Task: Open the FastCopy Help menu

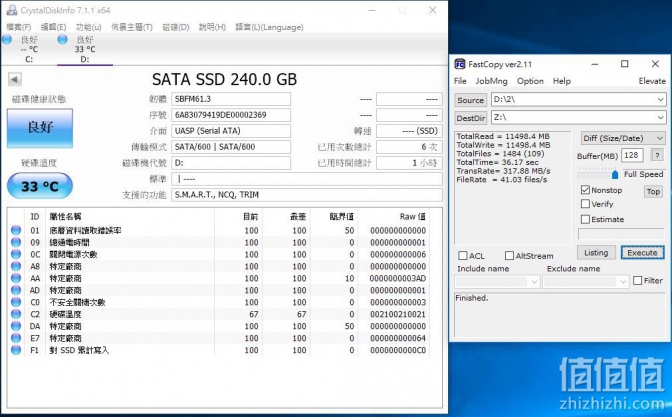Action: pyautogui.click(x=562, y=81)
